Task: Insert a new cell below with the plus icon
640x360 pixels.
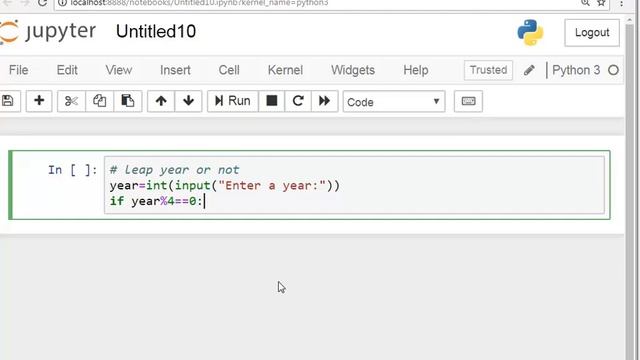Action: tap(39, 101)
